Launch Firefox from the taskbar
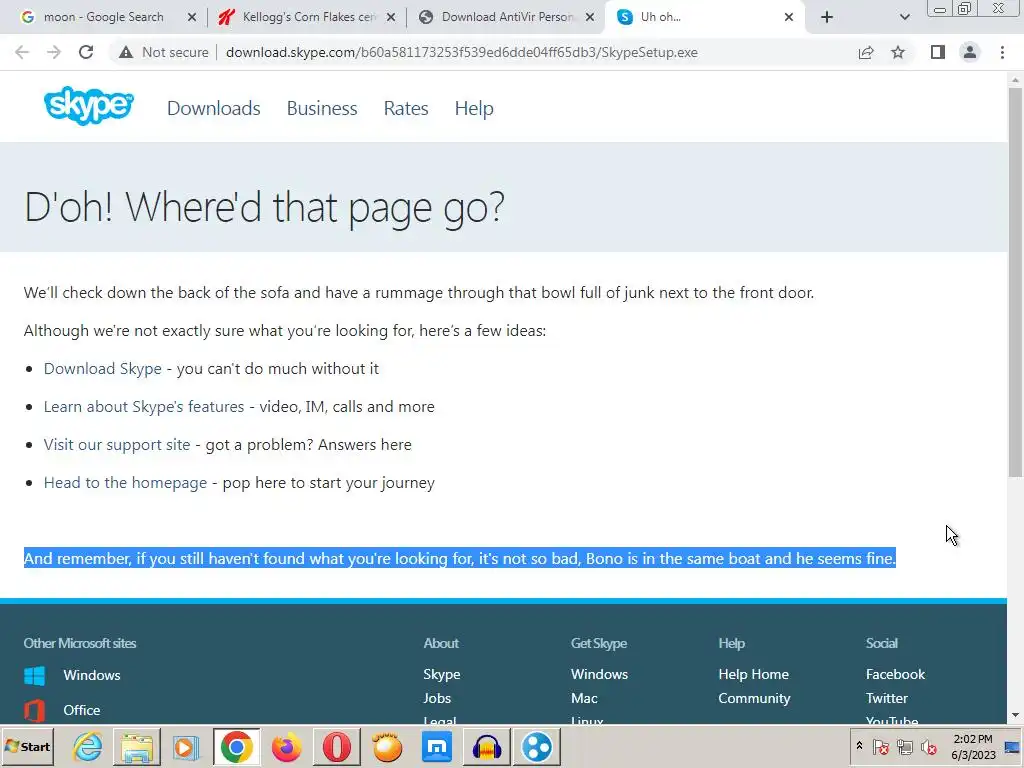Image resolution: width=1024 pixels, height=768 pixels. [x=287, y=747]
